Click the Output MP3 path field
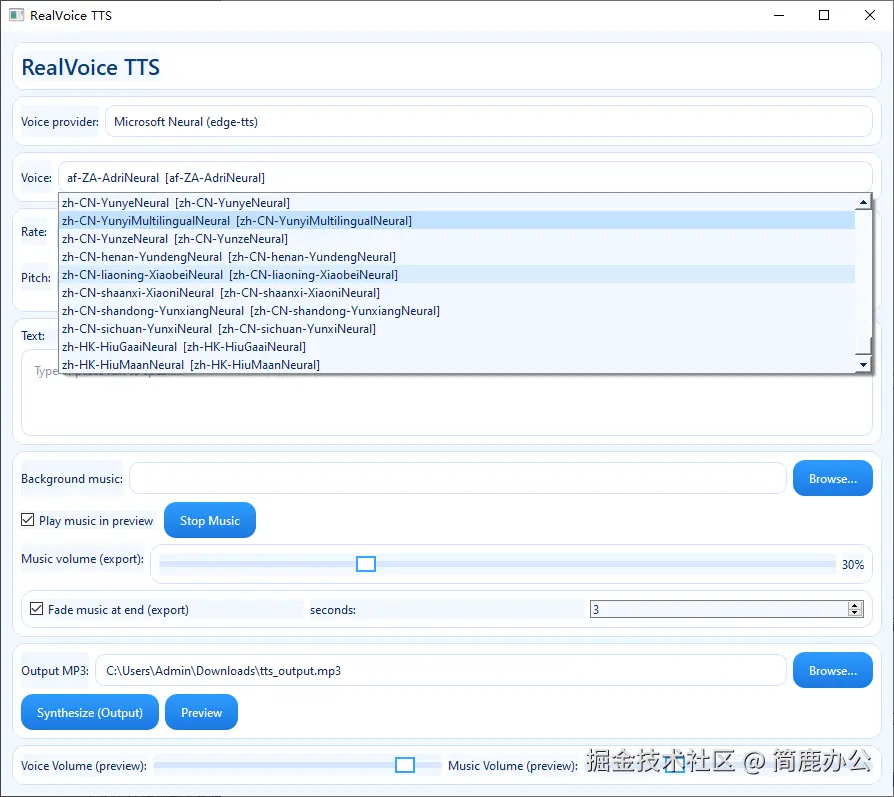 pos(441,670)
